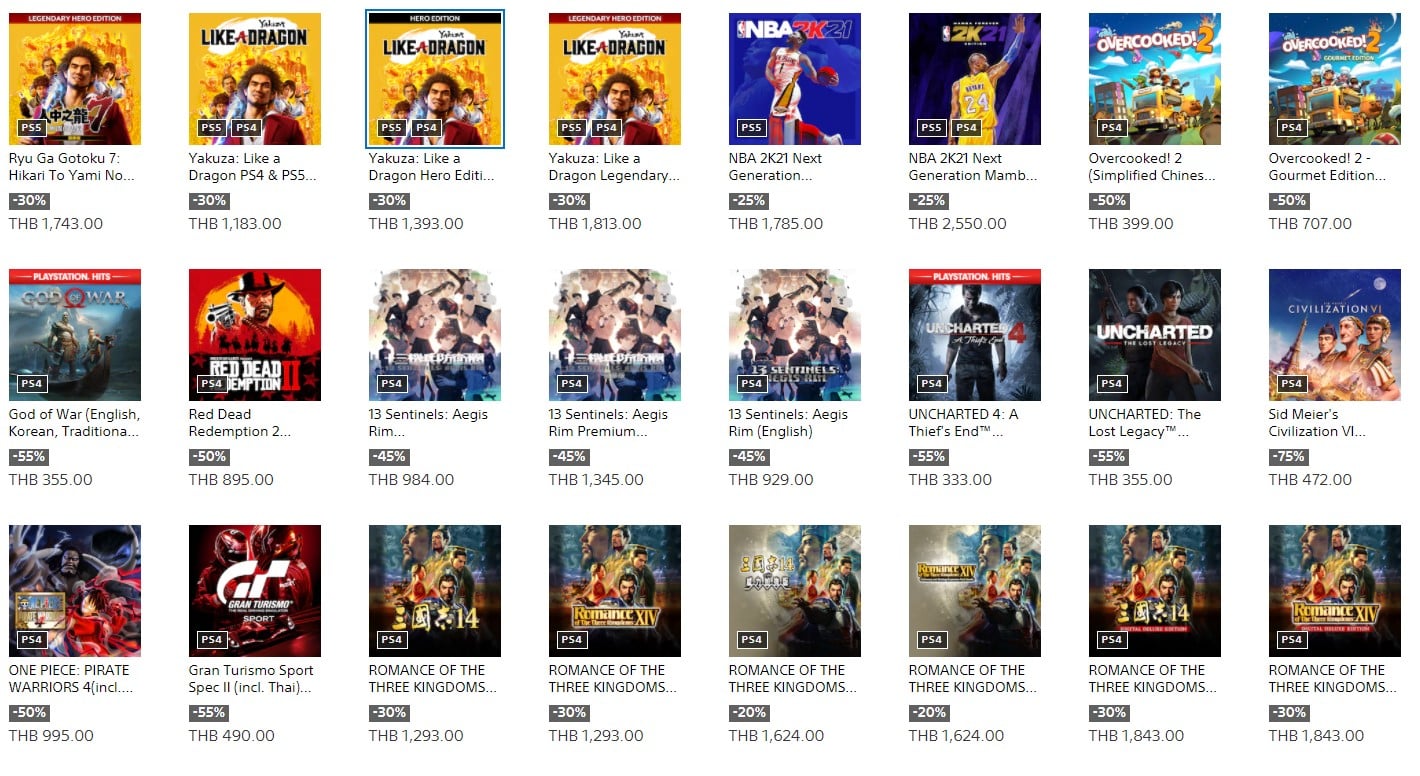Viewport: 1420px width, 776px height.
Task: Open Overcooked! 2 Gourmet Edition cover
Action: click(1335, 79)
